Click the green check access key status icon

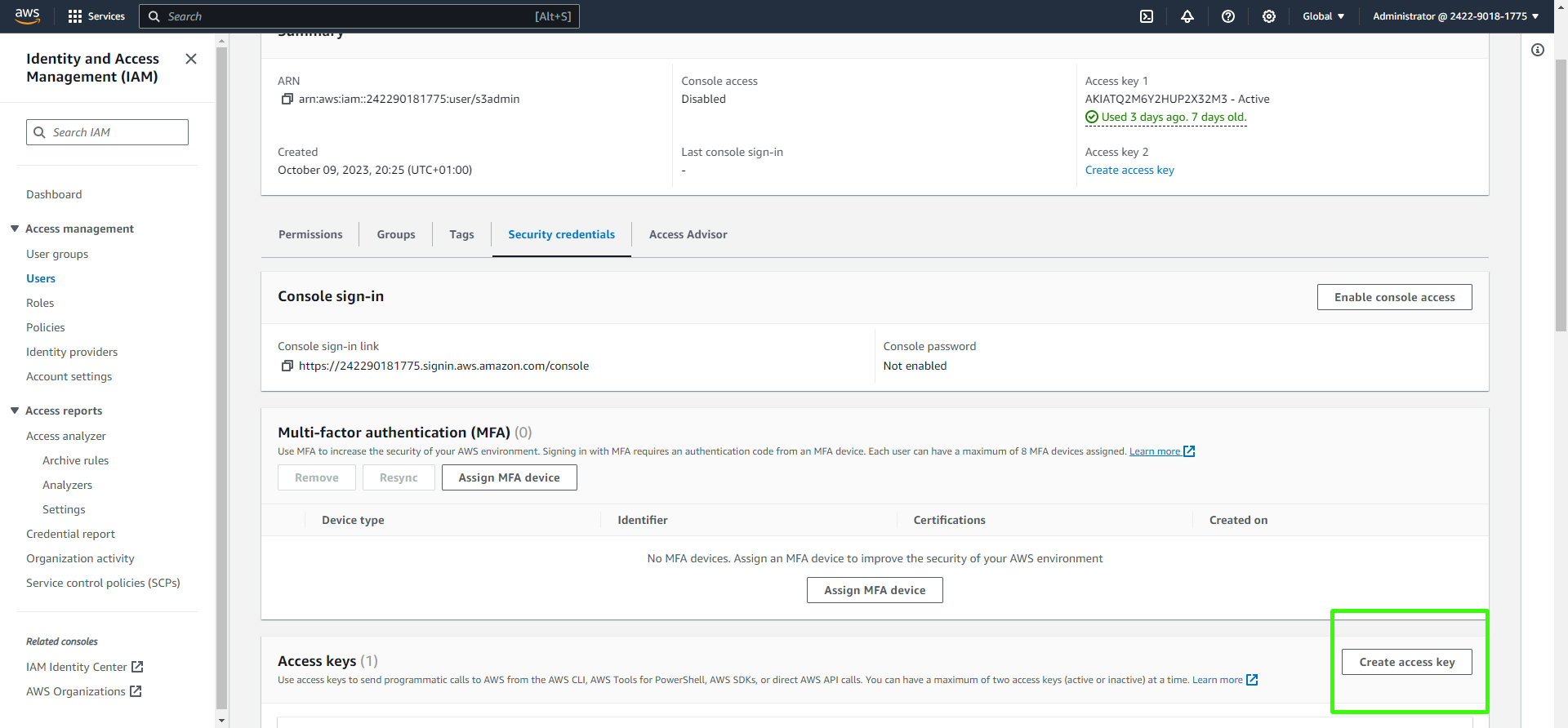click(1092, 117)
